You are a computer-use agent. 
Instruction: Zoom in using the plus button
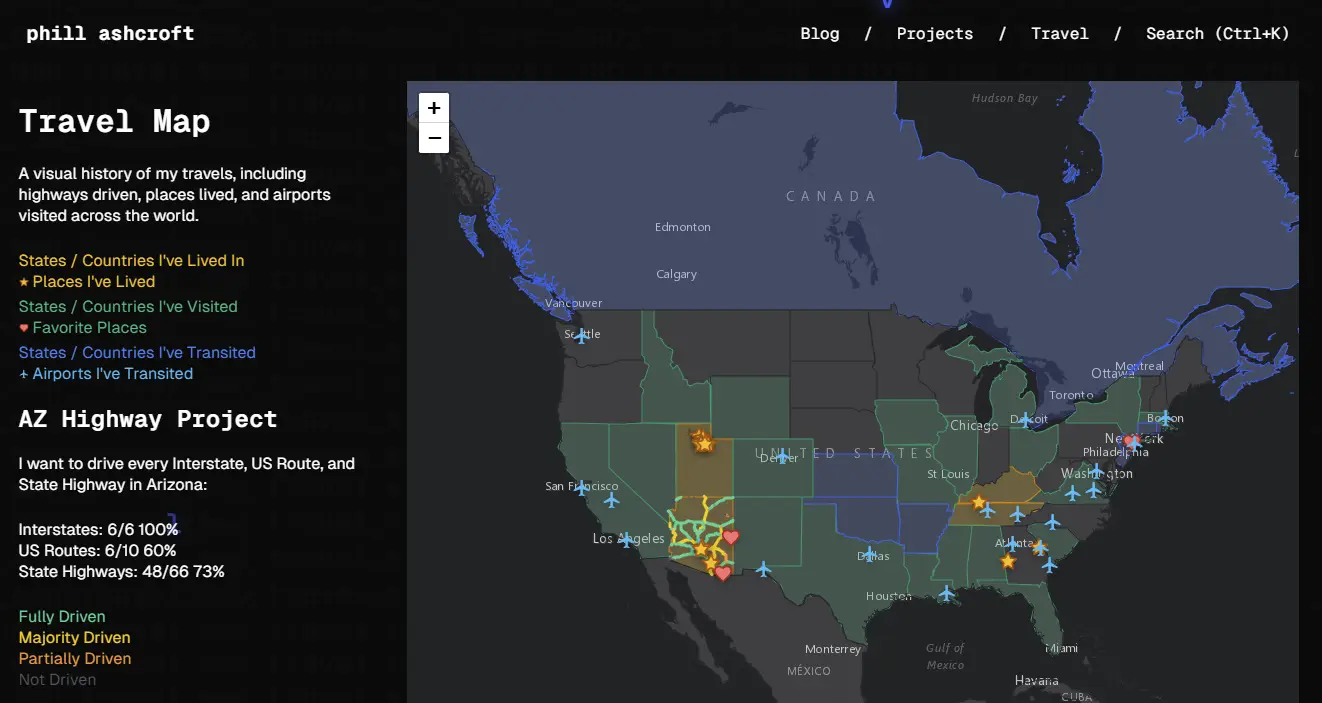click(433, 107)
